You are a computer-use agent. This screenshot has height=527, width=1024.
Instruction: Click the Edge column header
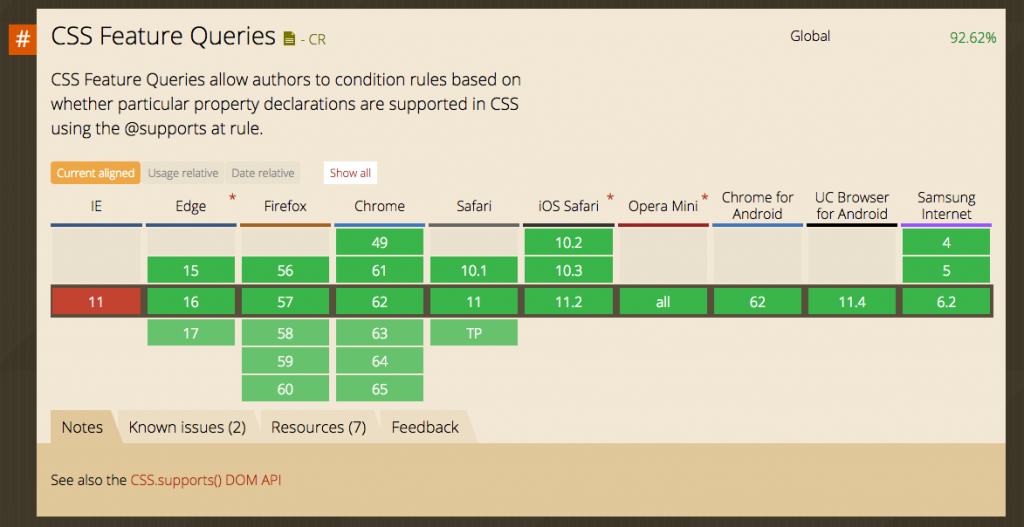click(191, 206)
